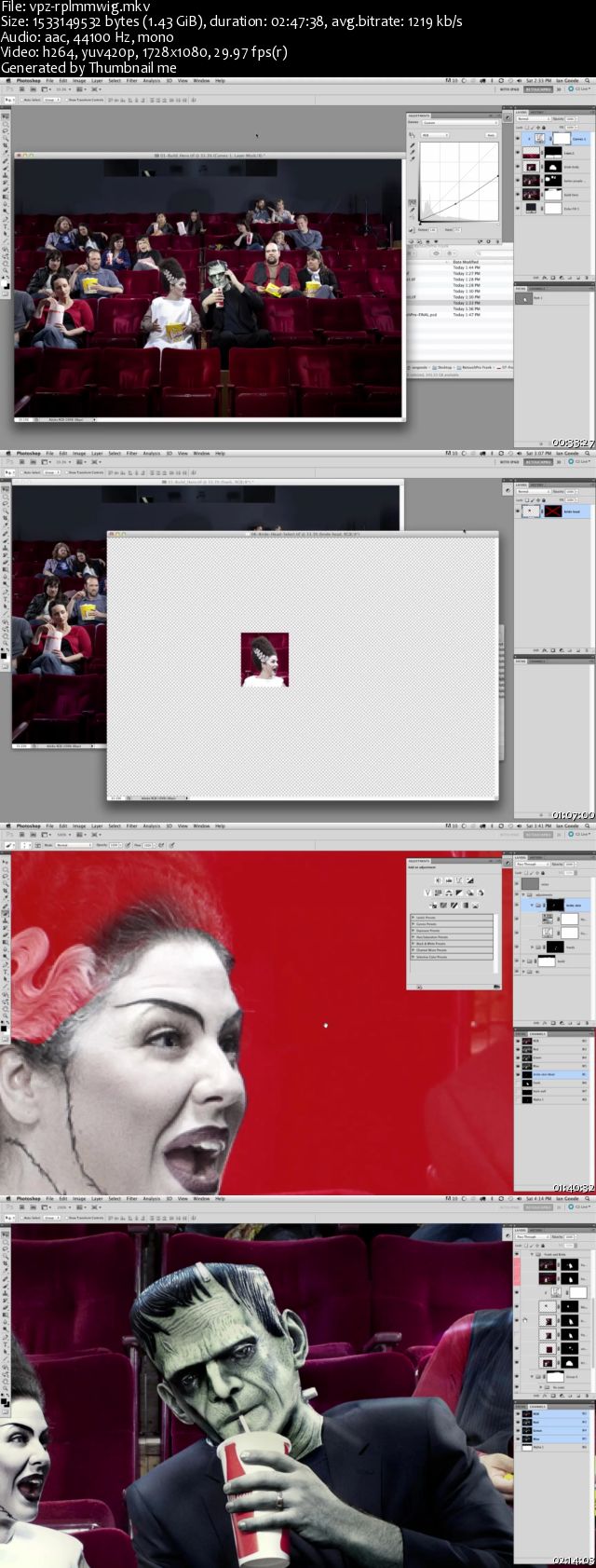
Task: In 02:14:03 frame, toggle Auto-Select checkbox
Action: (21, 1218)
